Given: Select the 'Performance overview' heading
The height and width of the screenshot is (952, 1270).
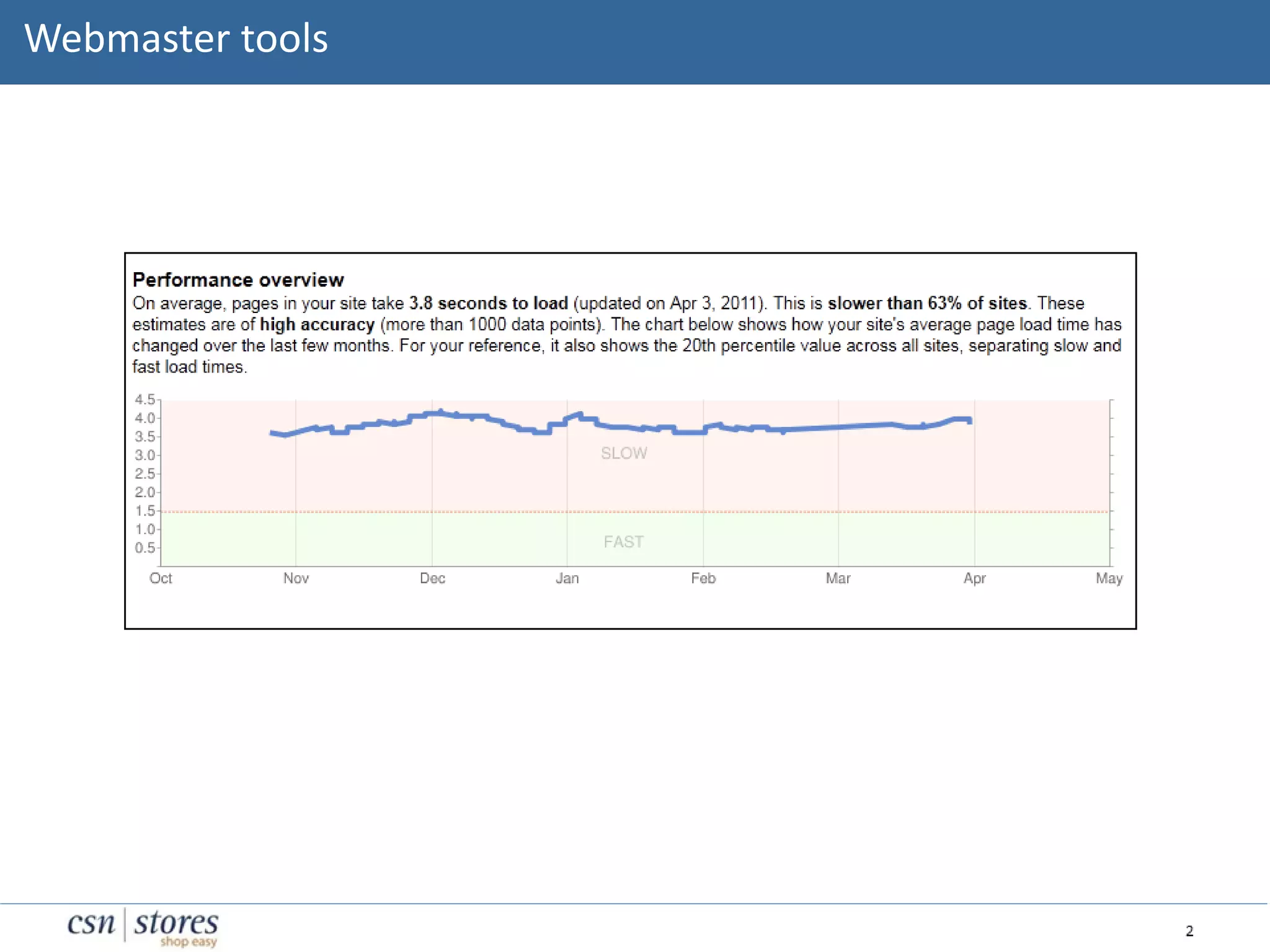Looking at the screenshot, I should [238, 280].
